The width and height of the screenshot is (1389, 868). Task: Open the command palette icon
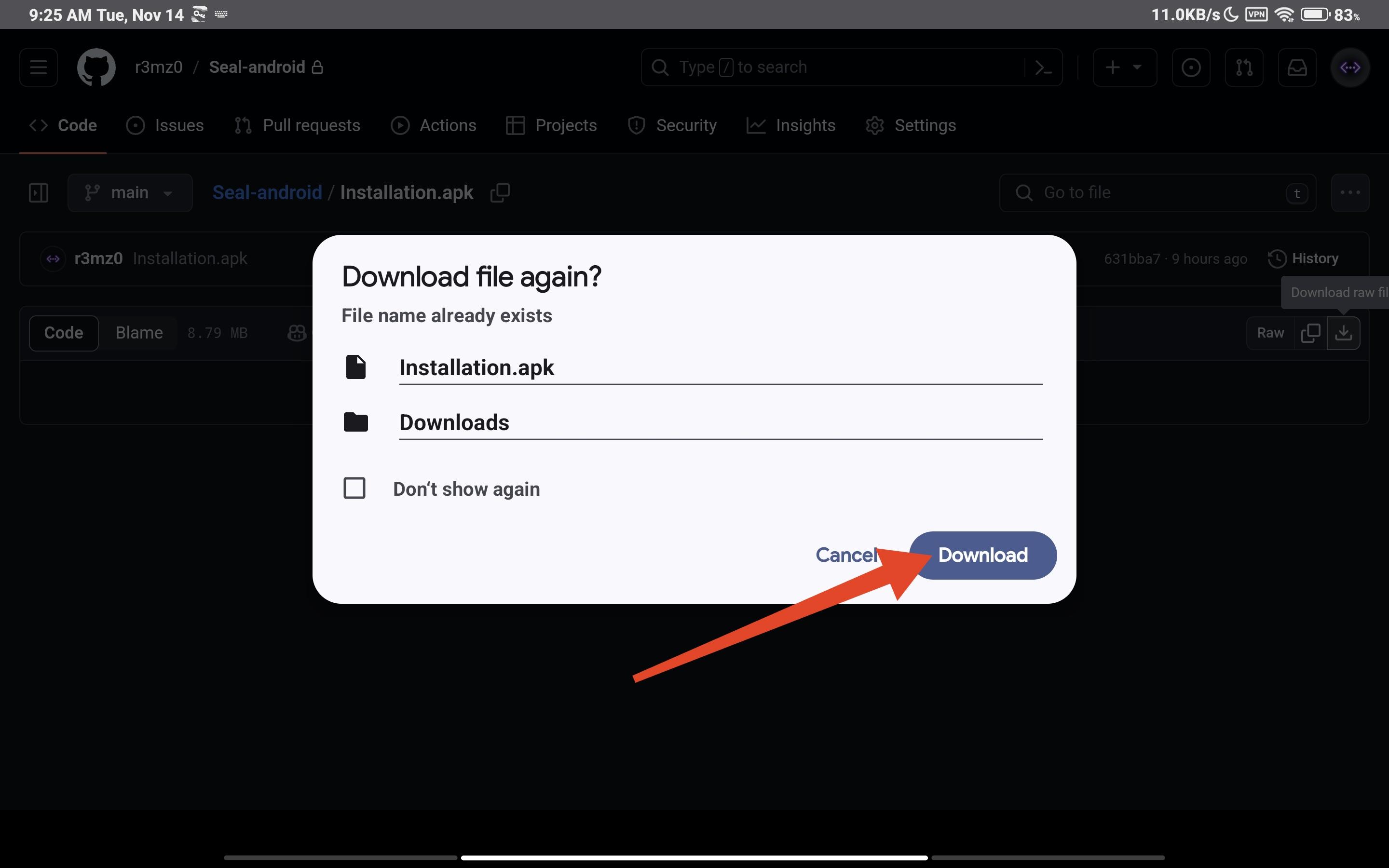(x=1043, y=67)
